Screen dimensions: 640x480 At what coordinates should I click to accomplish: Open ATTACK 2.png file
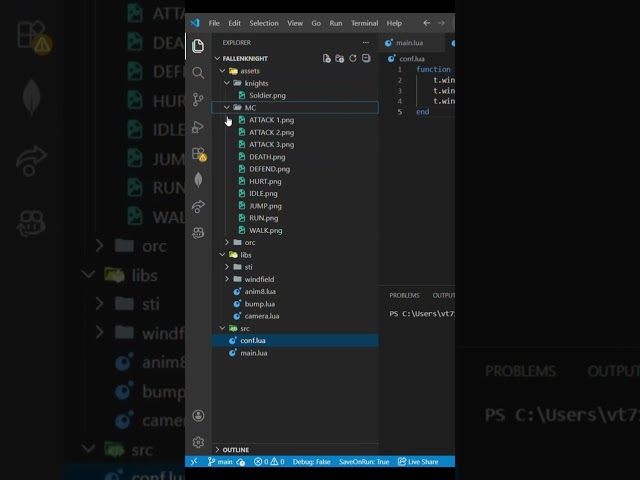pos(295,132)
